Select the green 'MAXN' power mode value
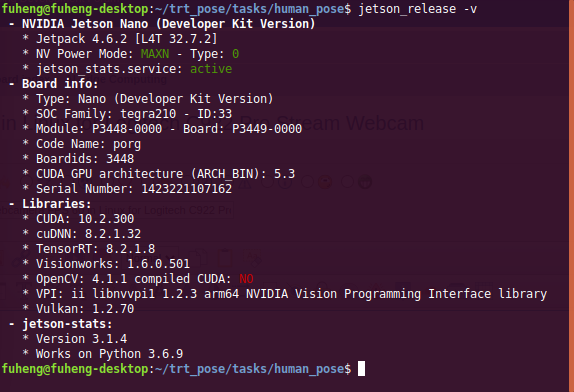This screenshot has width=574, height=392. point(155,54)
